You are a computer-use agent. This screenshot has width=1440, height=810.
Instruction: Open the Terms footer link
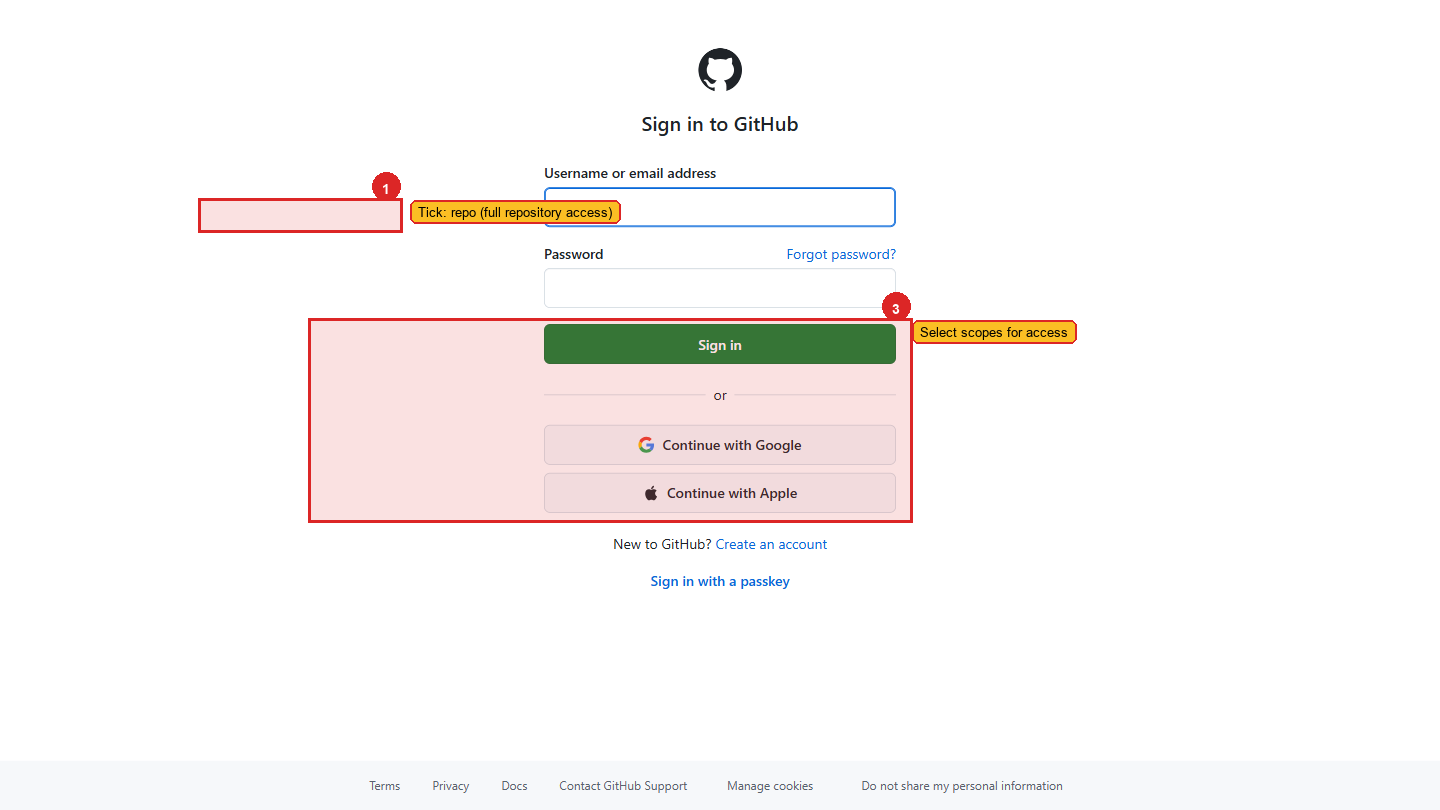tap(384, 786)
